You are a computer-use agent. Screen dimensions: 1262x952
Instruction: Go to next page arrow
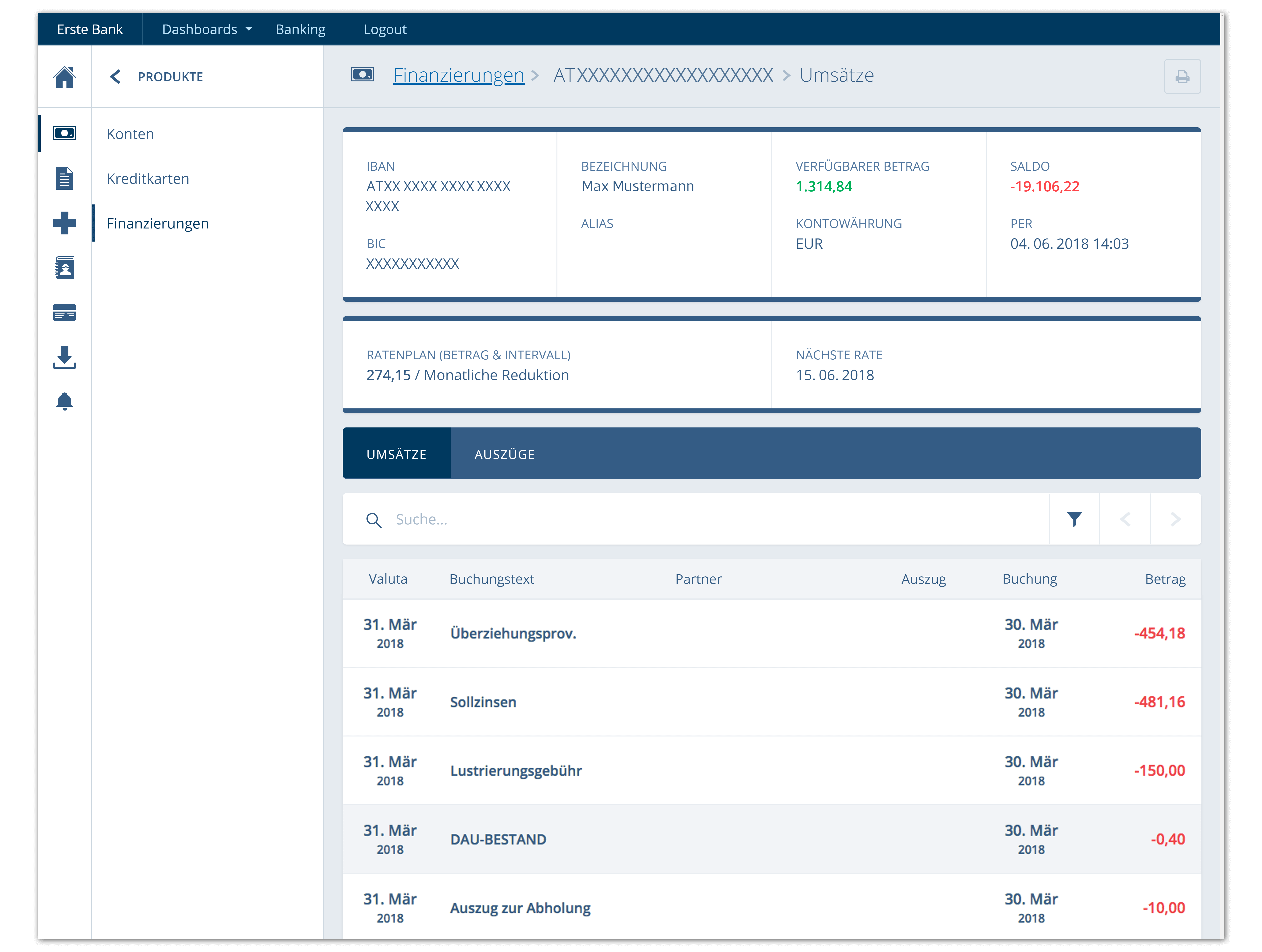point(1176,519)
